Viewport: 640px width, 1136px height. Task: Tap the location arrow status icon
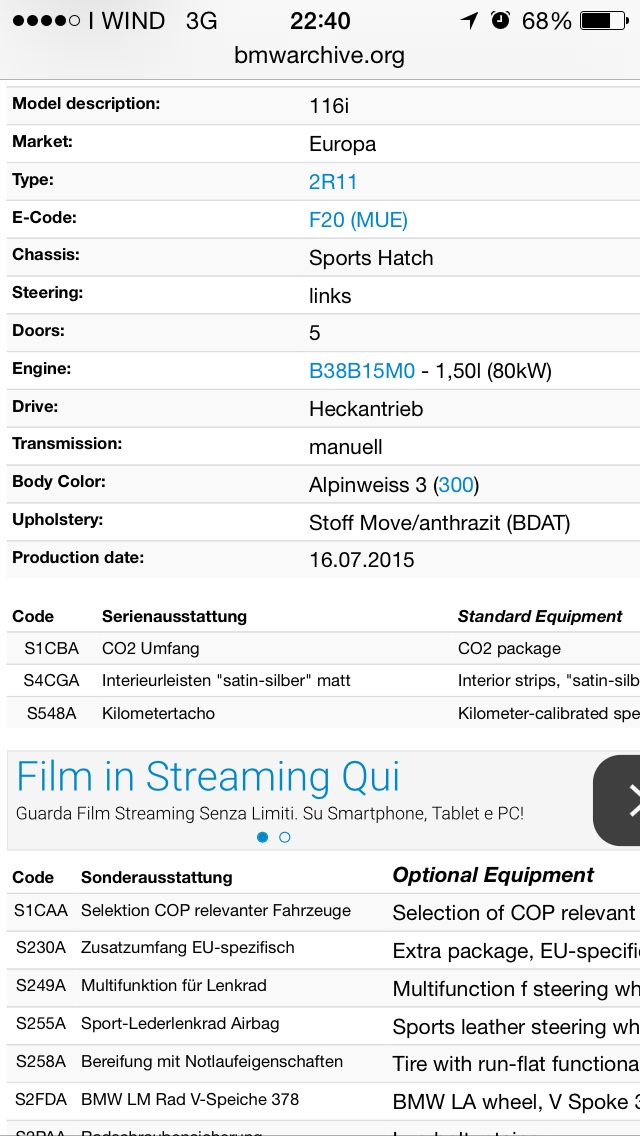(470, 21)
